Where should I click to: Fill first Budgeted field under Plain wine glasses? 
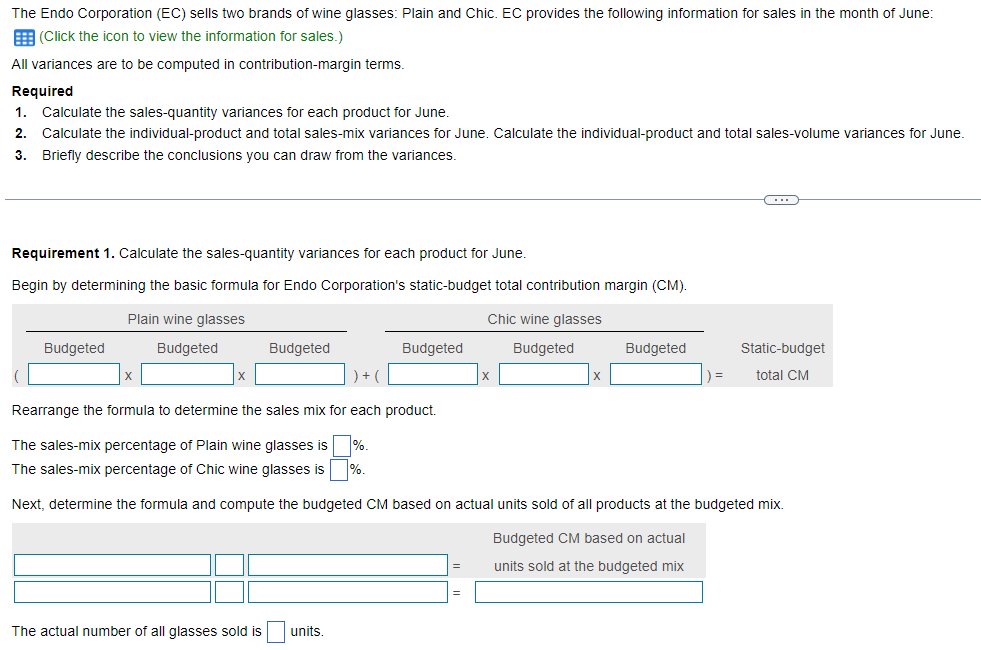tap(74, 374)
